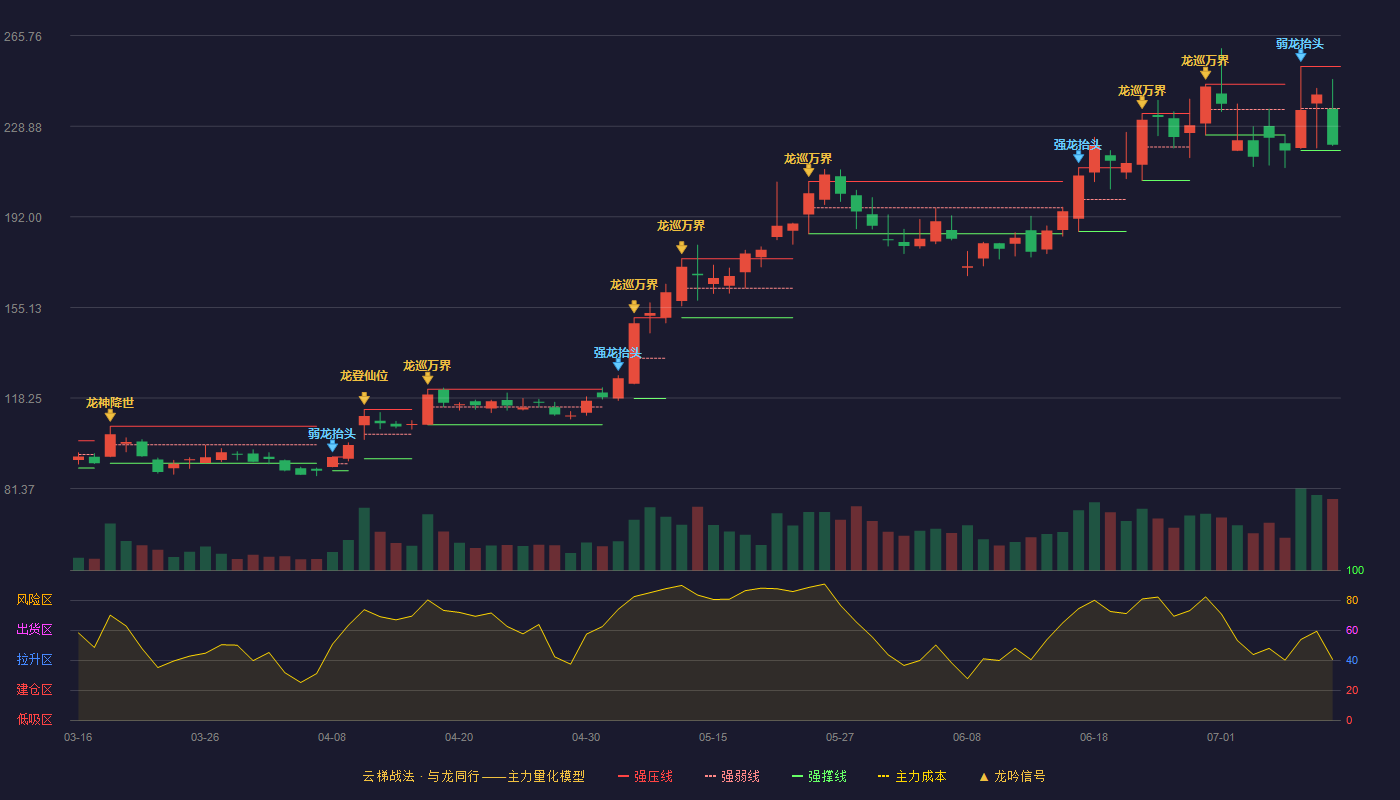Toggle the 强弱线 dashed legend series
Image resolution: width=1400 pixels, height=800 pixels.
coord(732,776)
